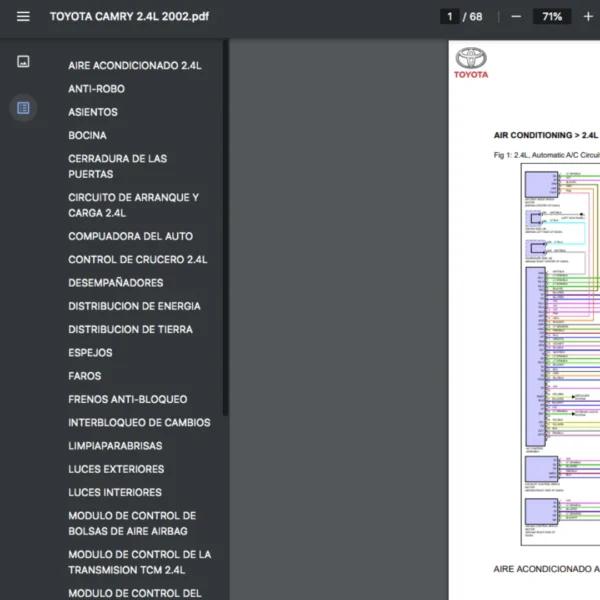Navigate to CIRCUITO DE ARRANQUE Y CARGA

133,205
